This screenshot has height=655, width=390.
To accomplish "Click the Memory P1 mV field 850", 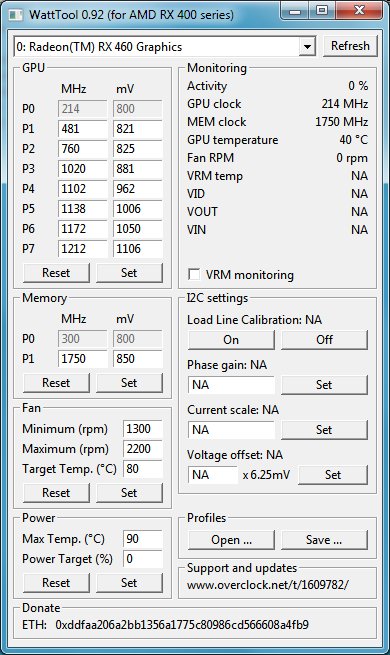I will click(x=137, y=359).
